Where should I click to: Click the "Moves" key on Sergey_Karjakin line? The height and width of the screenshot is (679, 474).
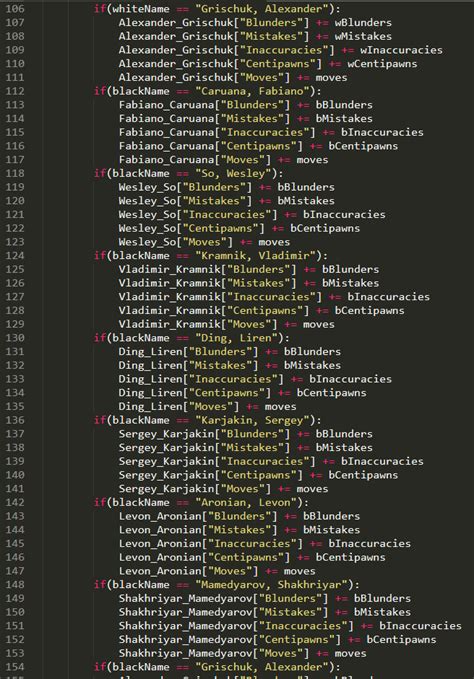(246, 489)
